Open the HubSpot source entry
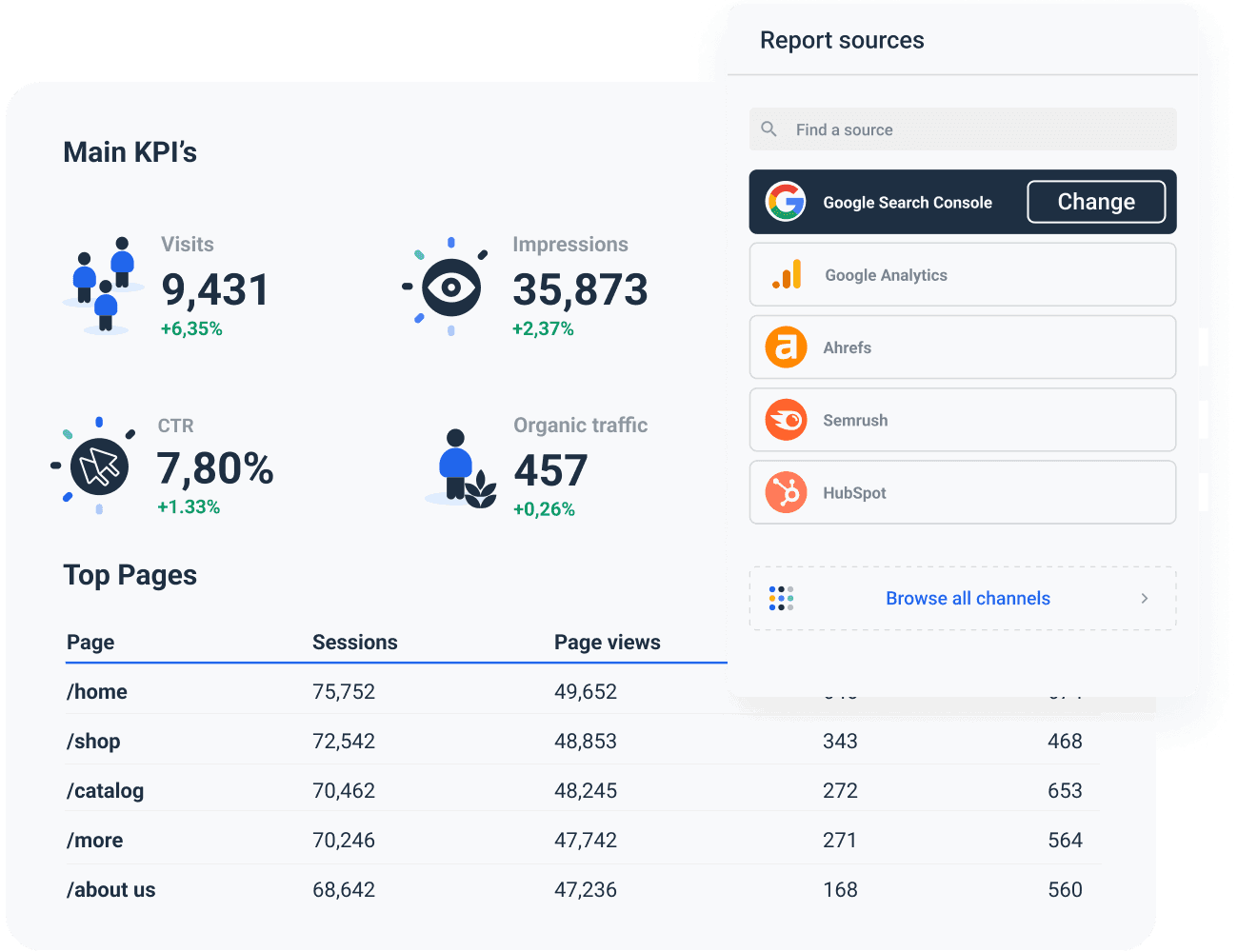The height and width of the screenshot is (952, 1238). click(962, 492)
